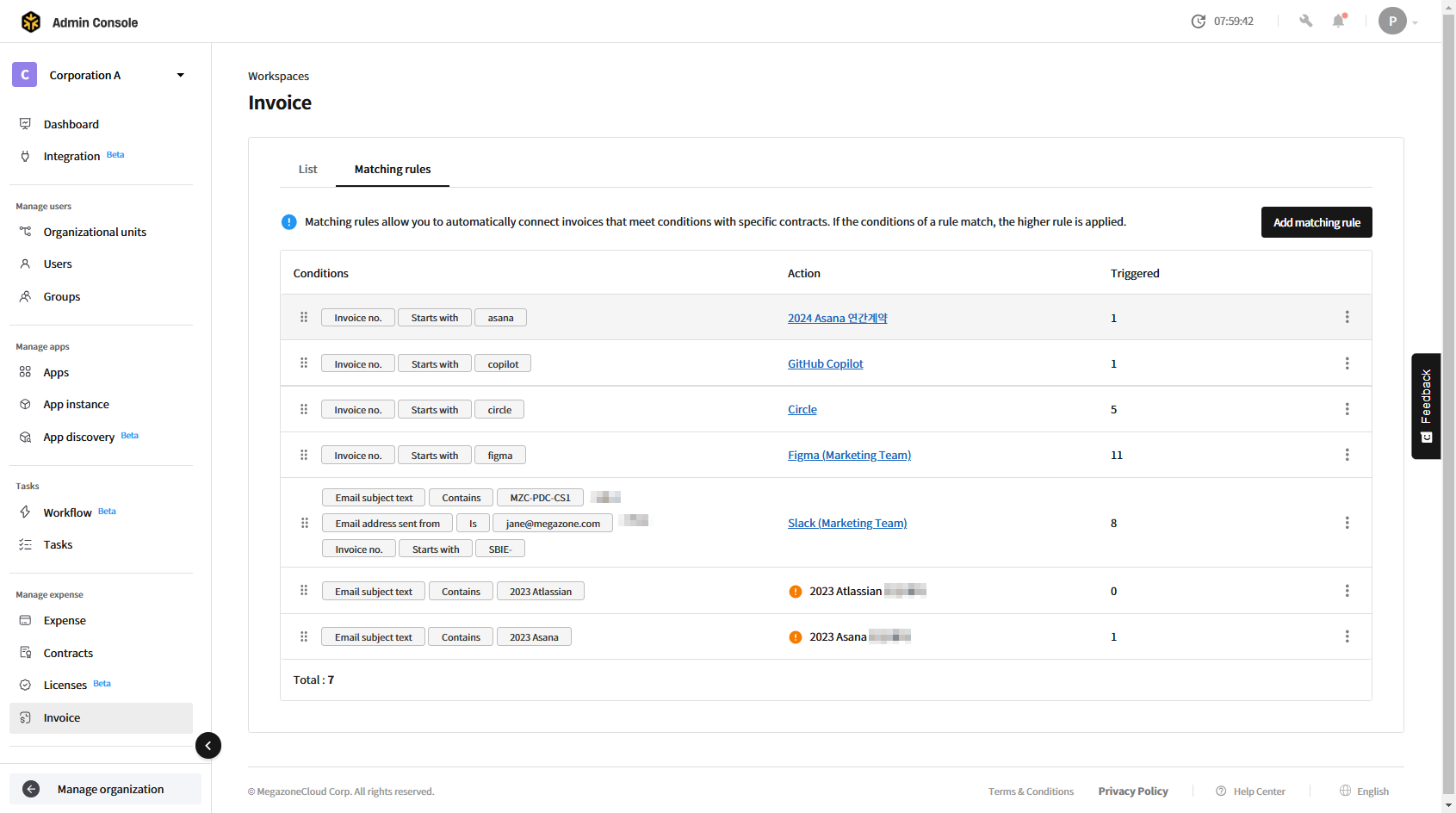
Task: Change language from English
Action: pos(1364,791)
